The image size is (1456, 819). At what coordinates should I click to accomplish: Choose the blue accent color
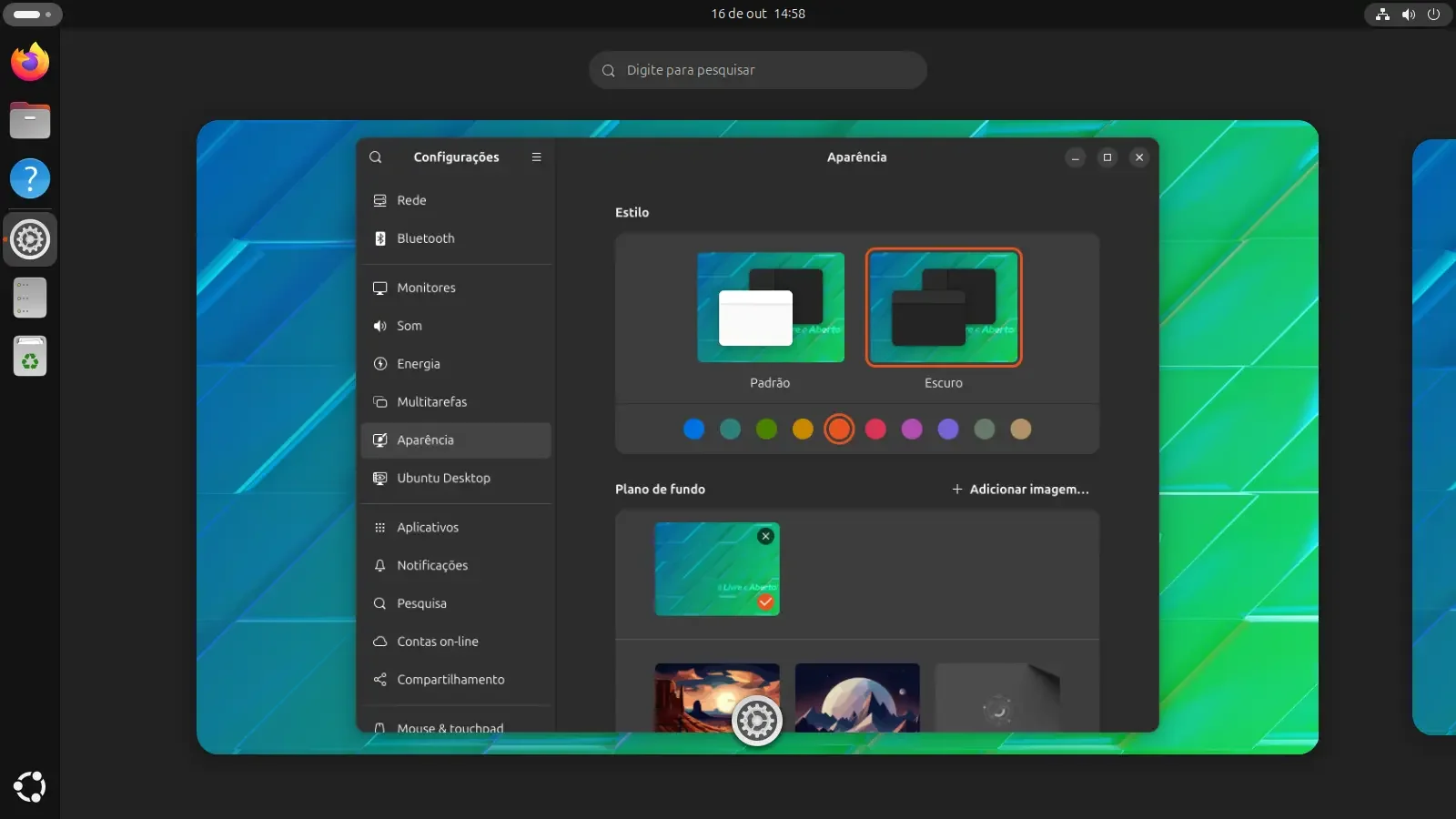(693, 430)
